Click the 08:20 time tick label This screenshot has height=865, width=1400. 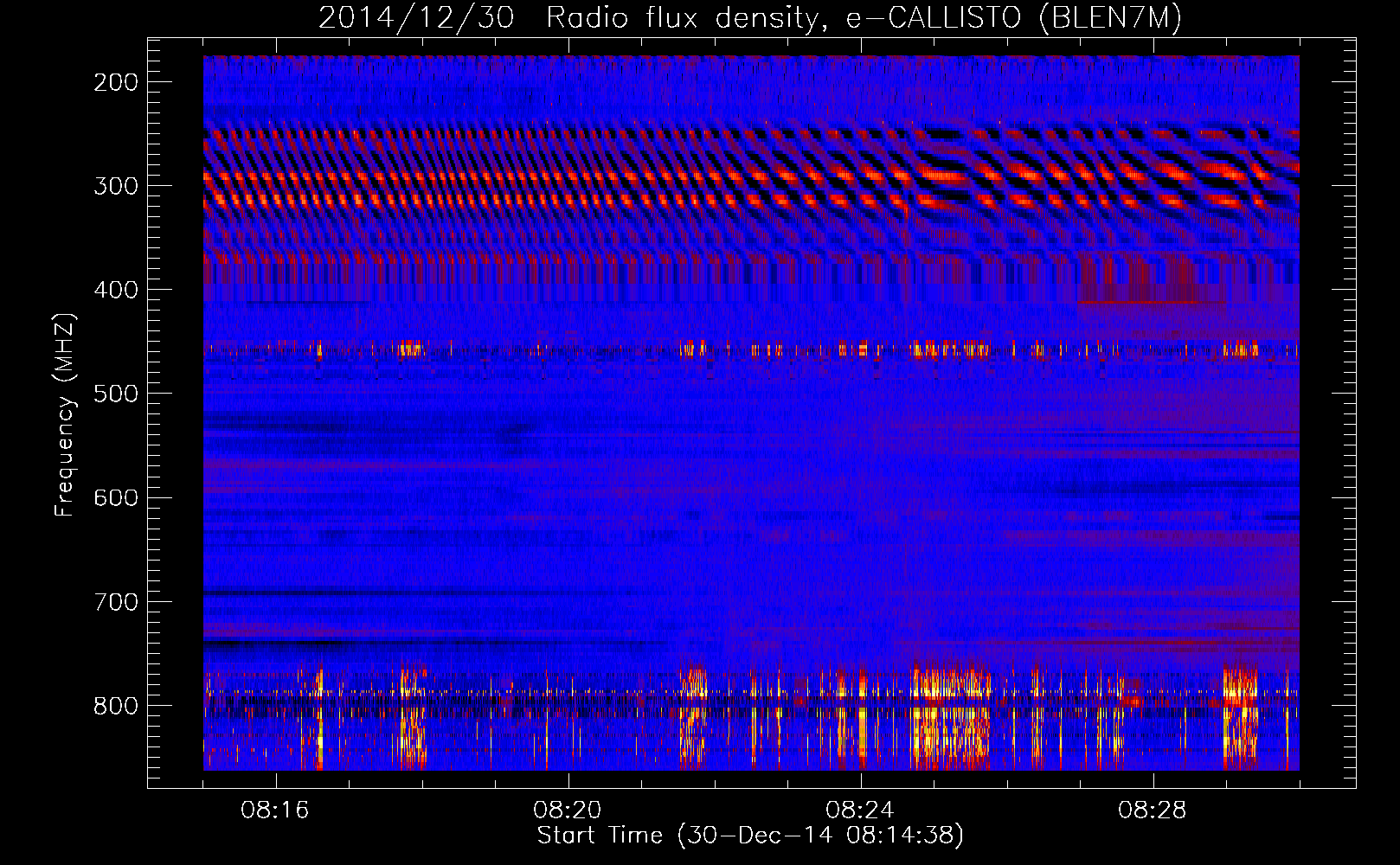click(x=568, y=811)
